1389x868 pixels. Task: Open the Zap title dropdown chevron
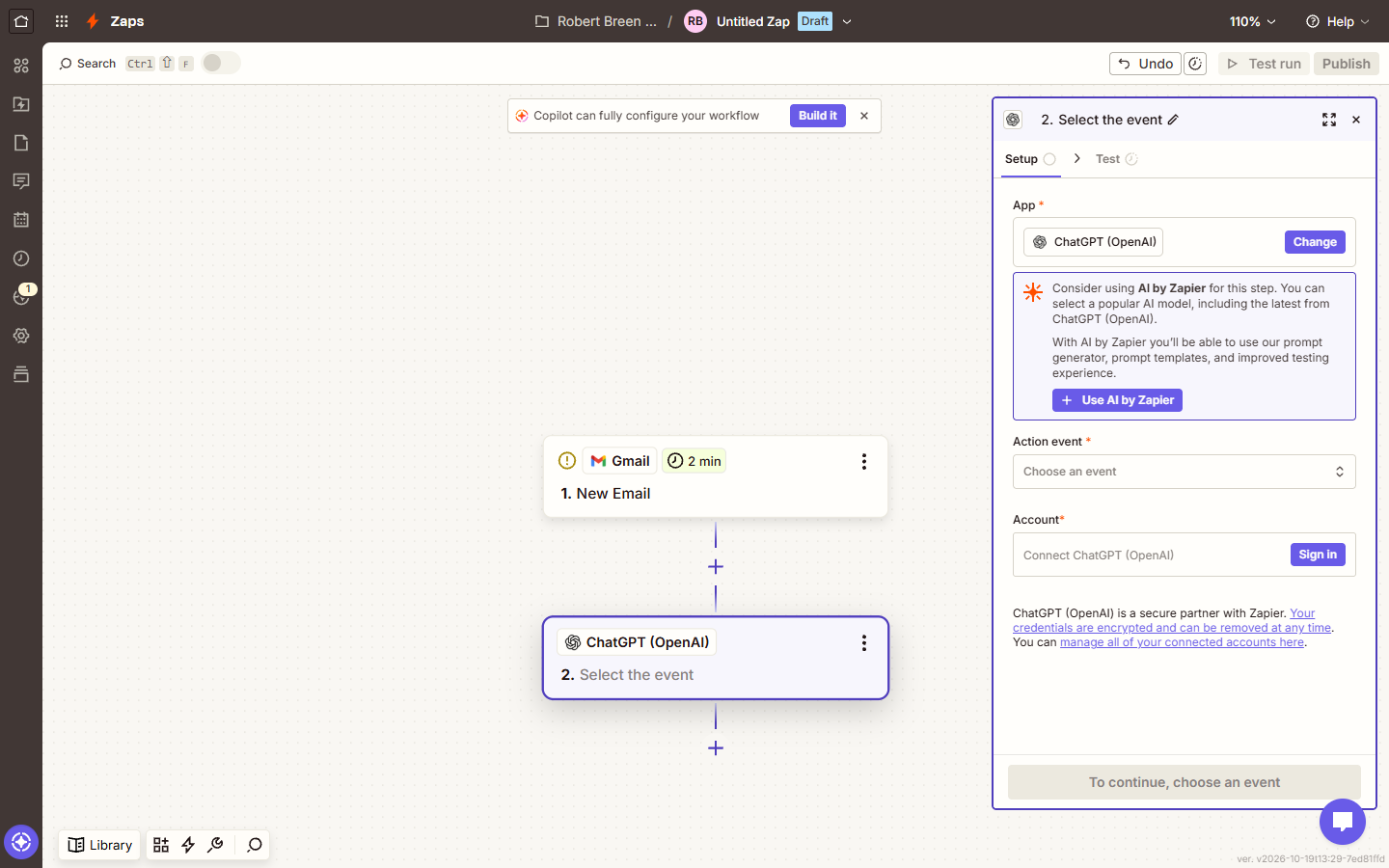(847, 21)
